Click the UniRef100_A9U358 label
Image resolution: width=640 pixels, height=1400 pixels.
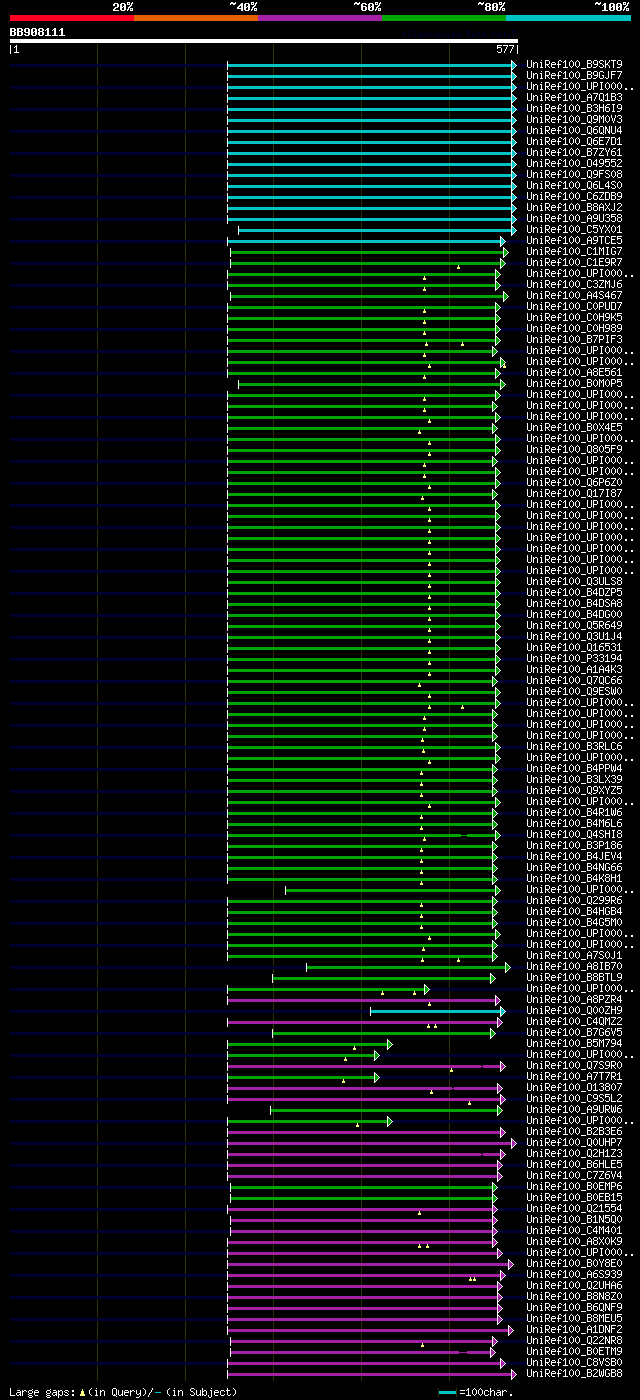coord(574,218)
